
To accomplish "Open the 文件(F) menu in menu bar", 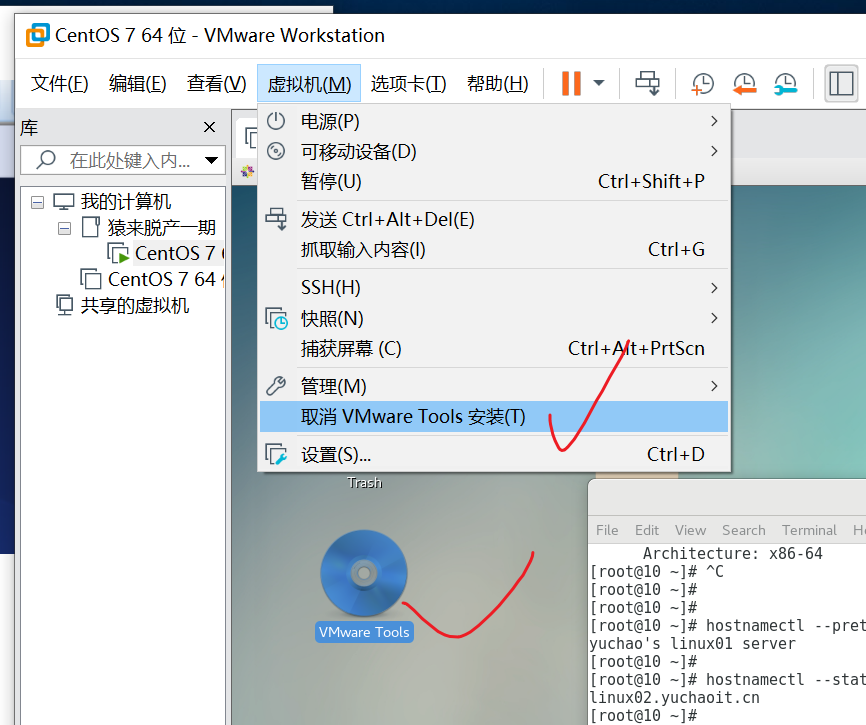I will coord(60,84).
